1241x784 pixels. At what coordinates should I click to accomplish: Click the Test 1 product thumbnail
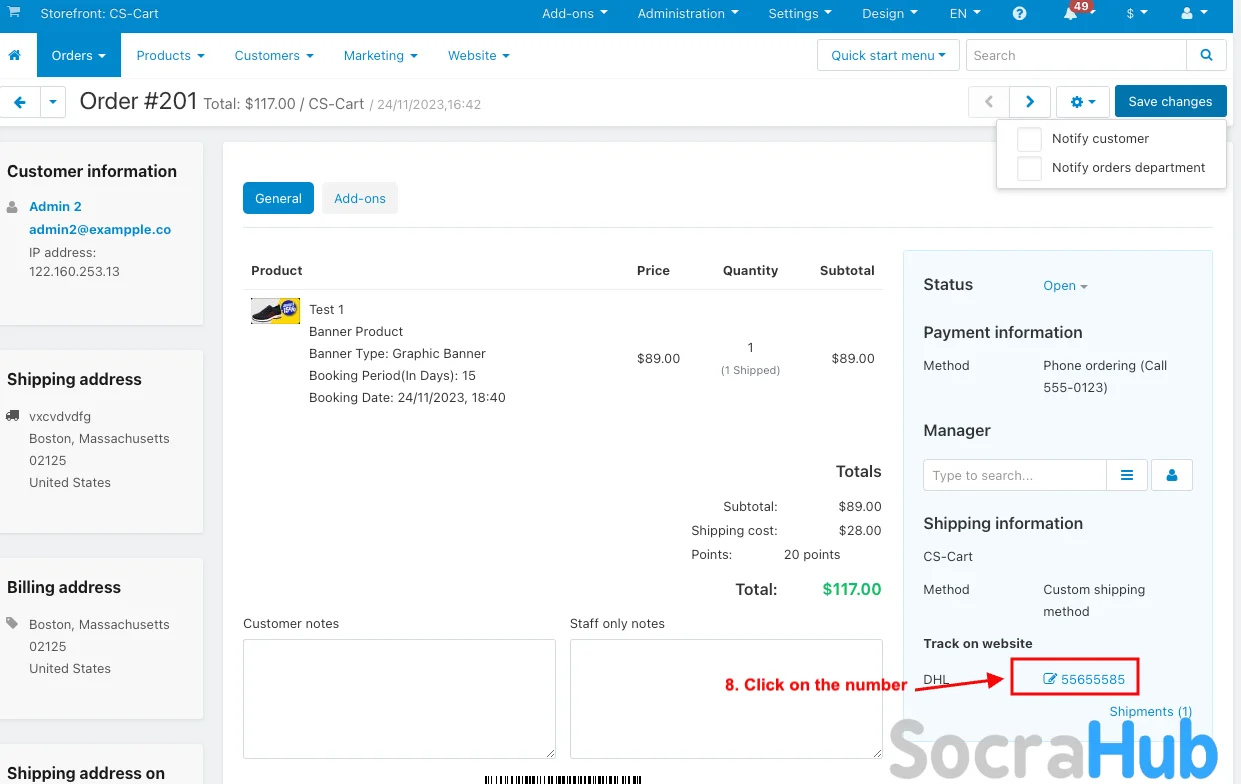(x=275, y=311)
